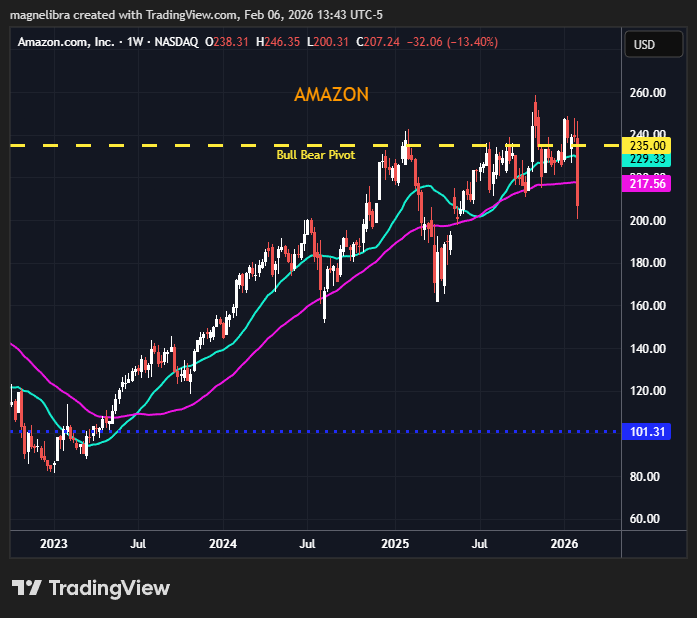Screen dimensions: 697x618
Task: Click the teal 229.33 moving average label
Action: [647, 159]
